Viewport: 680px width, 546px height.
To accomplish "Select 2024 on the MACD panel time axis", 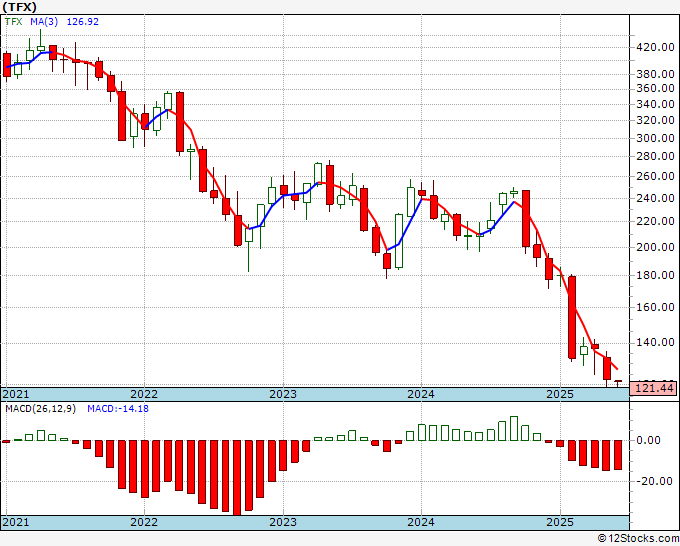I will pos(421,522).
